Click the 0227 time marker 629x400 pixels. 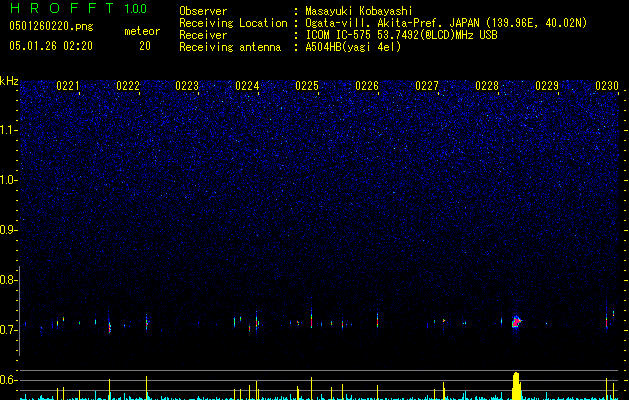(427, 86)
